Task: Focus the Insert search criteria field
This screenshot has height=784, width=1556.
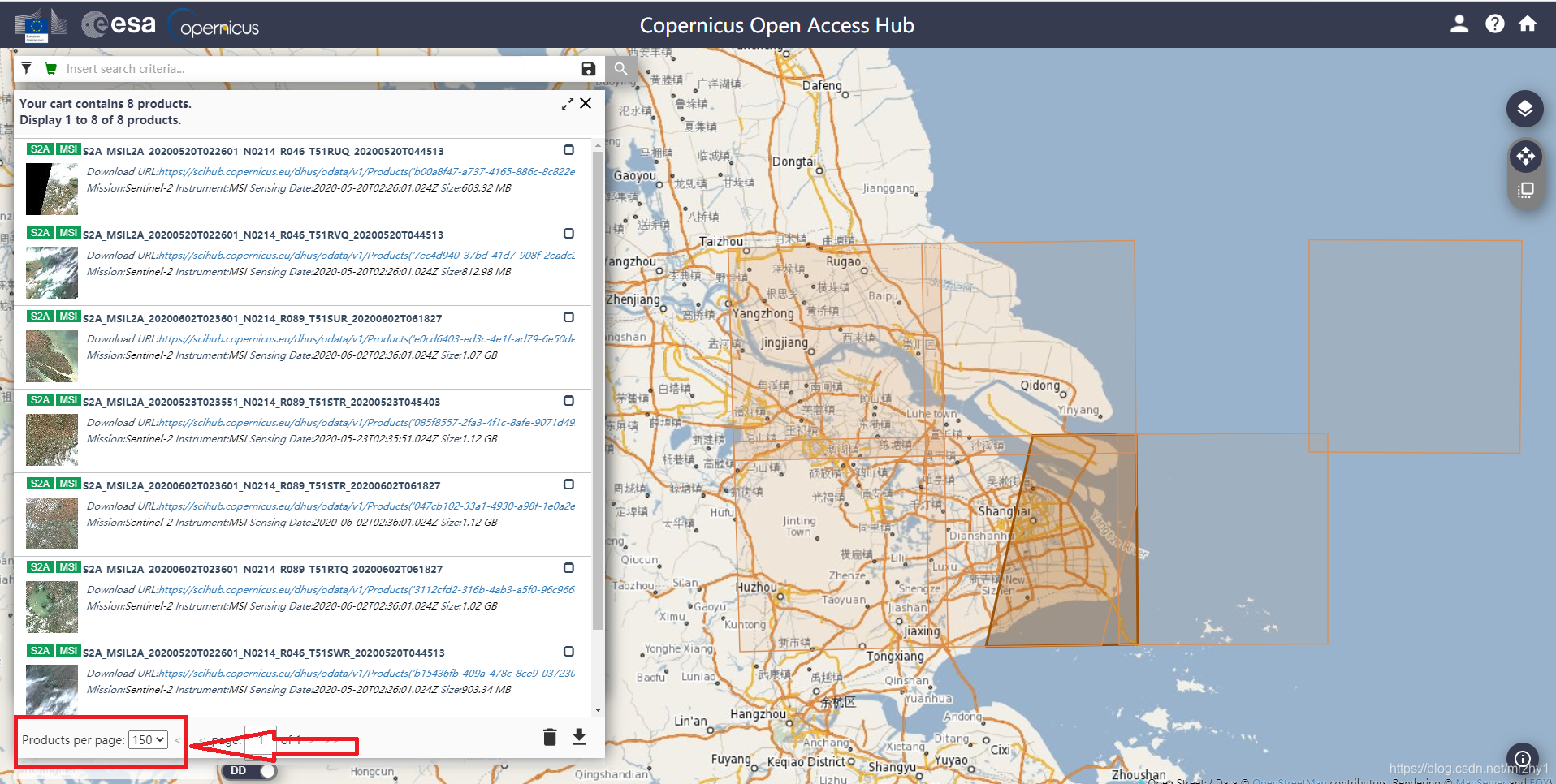Action: pos(320,69)
